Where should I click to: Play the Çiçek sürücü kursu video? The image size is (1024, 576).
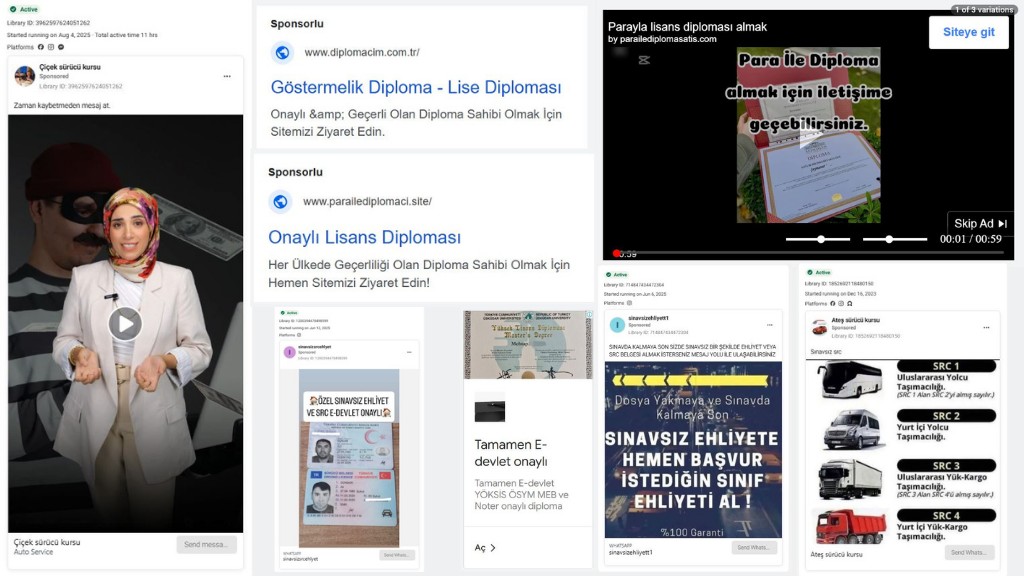(x=125, y=323)
